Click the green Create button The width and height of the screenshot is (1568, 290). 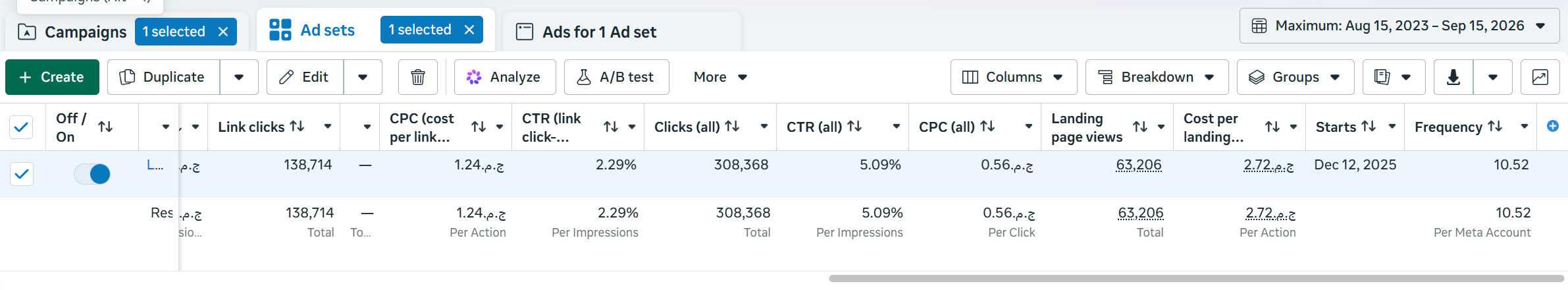[52, 77]
